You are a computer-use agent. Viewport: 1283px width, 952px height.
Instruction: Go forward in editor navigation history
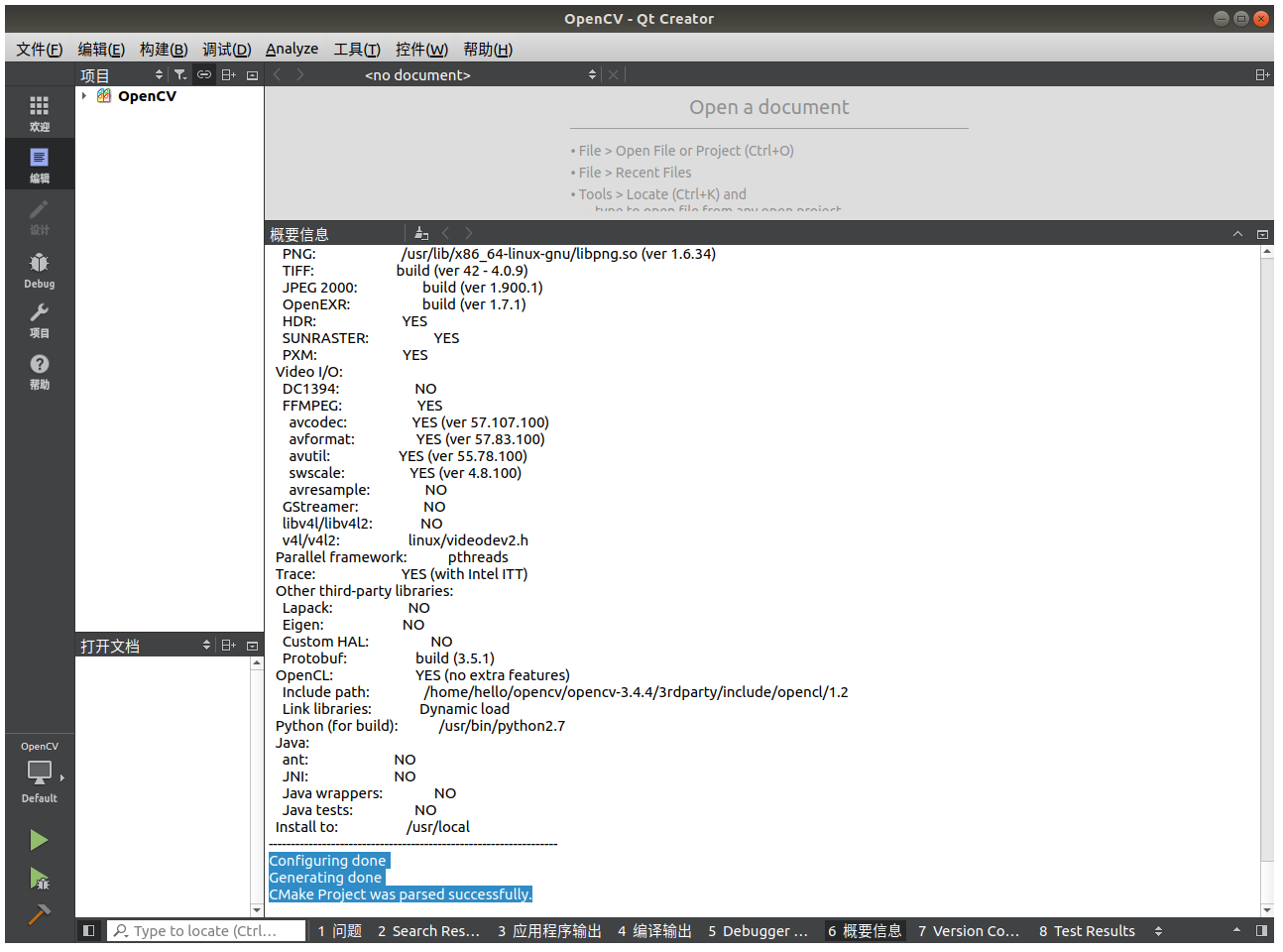(x=299, y=74)
